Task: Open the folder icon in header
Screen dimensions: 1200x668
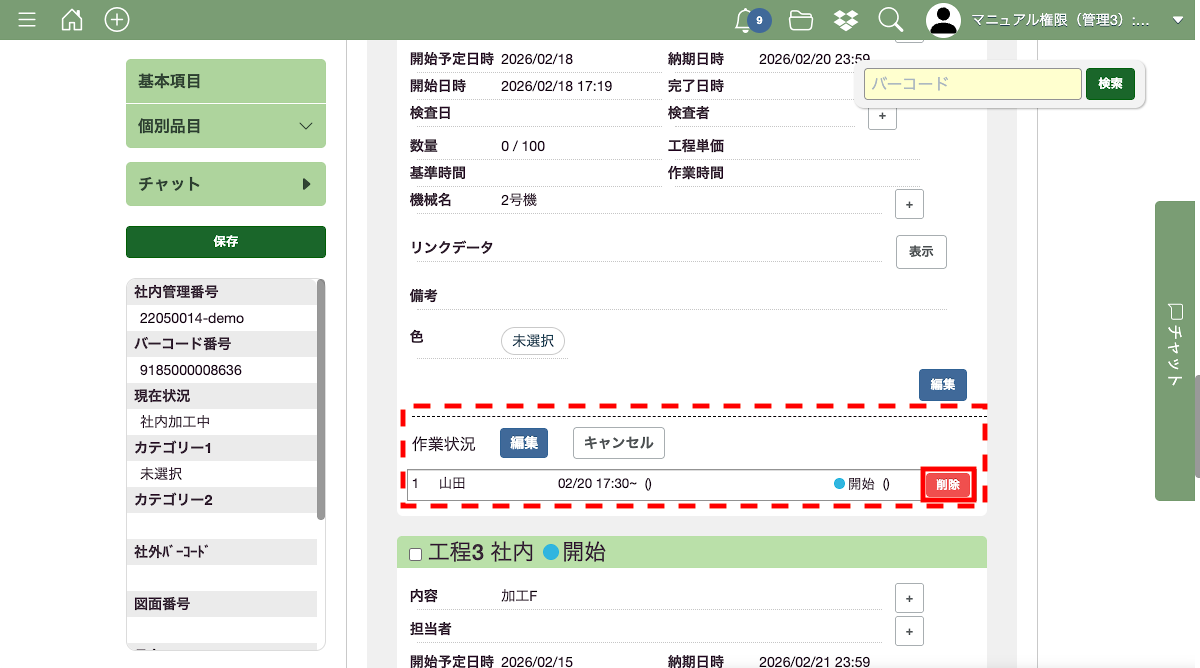Action: coord(800,20)
